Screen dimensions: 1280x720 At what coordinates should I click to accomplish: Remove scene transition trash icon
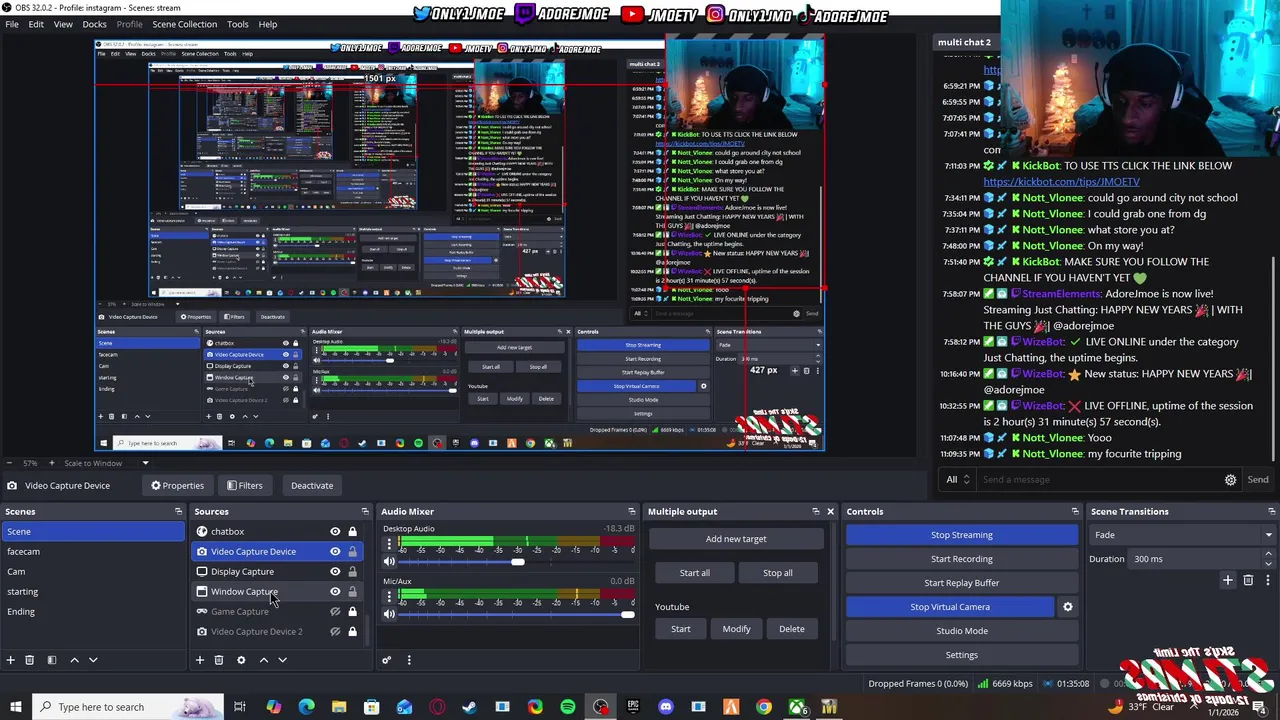point(1248,580)
